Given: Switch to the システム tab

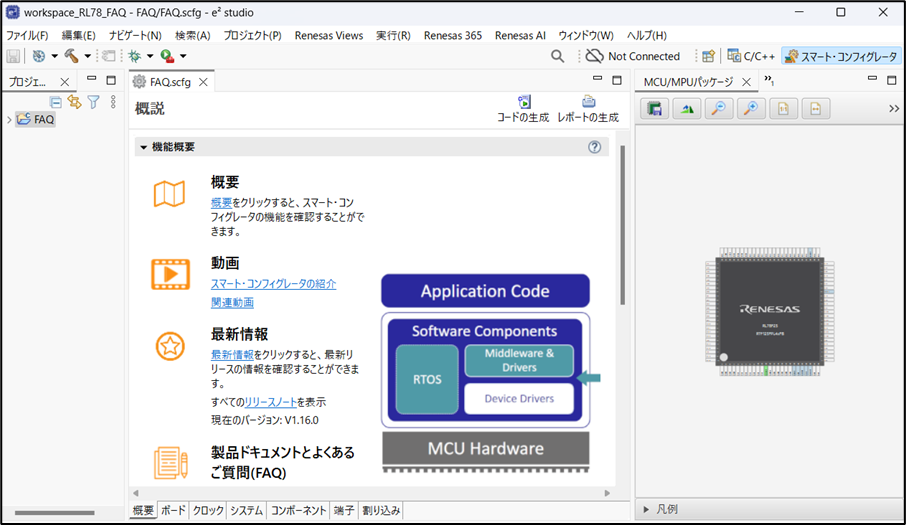Looking at the screenshot, I should [247, 510].
